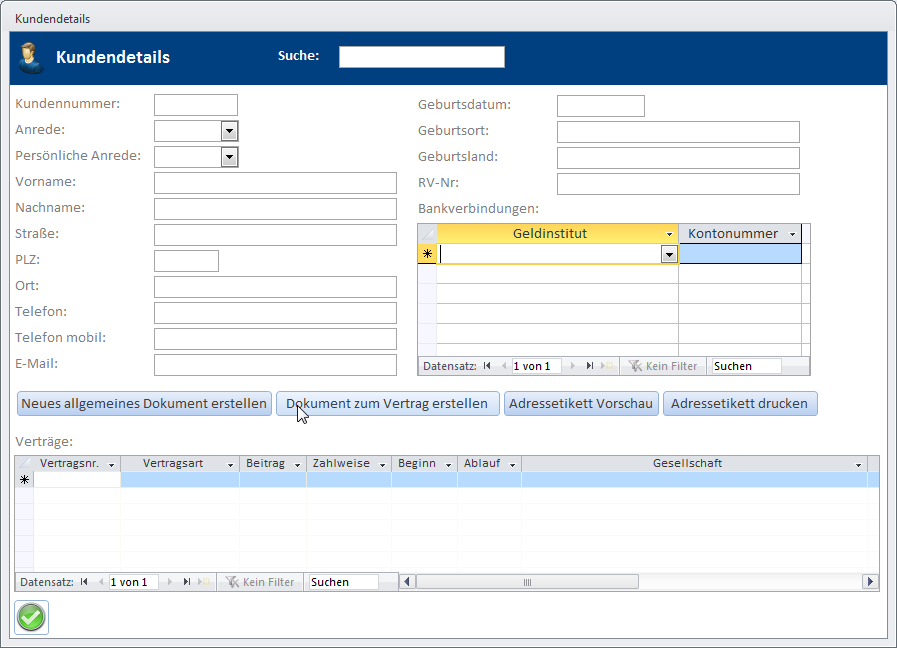This screenshot has width=897, height=648.
Task: Click Adressetikett drucken button
Action: pos(740,404)
